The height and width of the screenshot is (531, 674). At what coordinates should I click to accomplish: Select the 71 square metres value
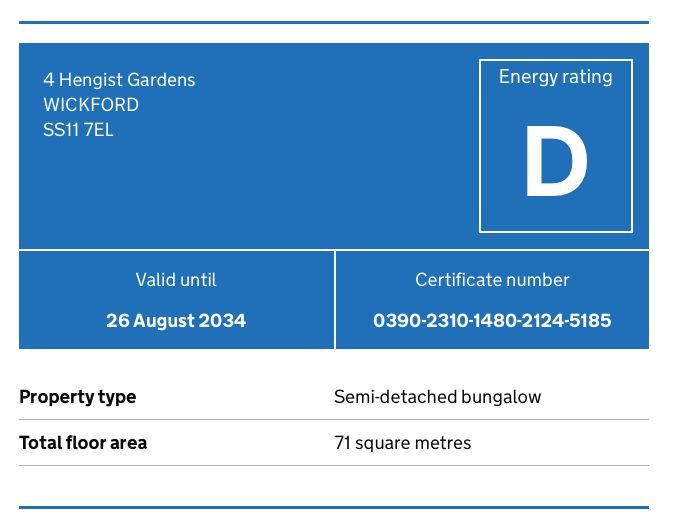[402, 443]
